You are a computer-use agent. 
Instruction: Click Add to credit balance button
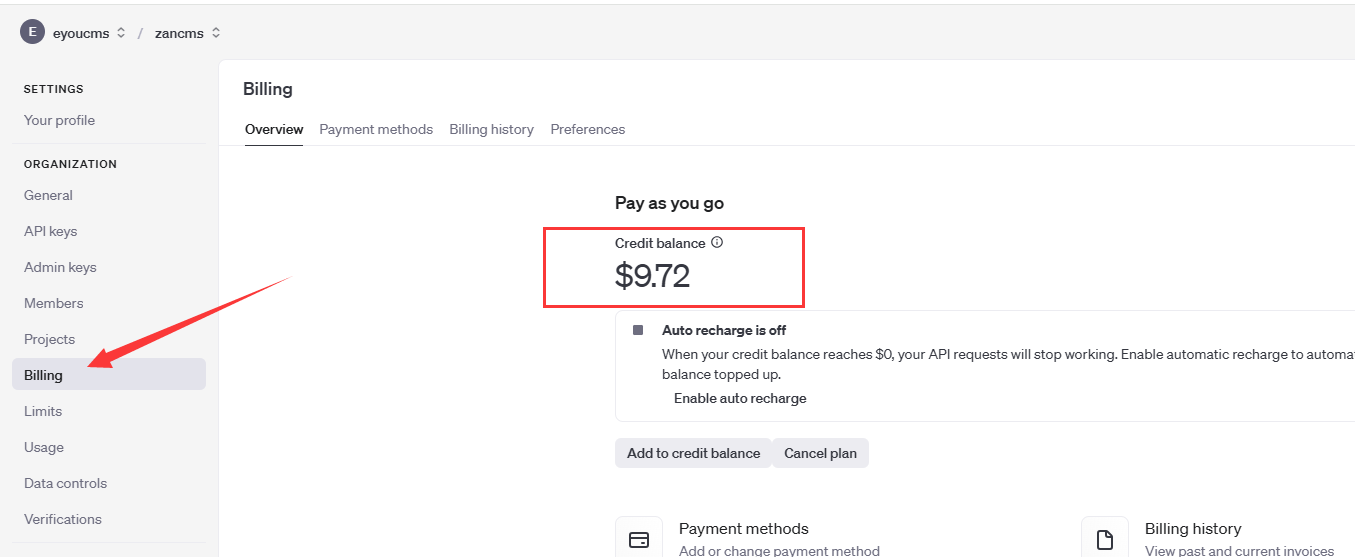coord(693,453)
